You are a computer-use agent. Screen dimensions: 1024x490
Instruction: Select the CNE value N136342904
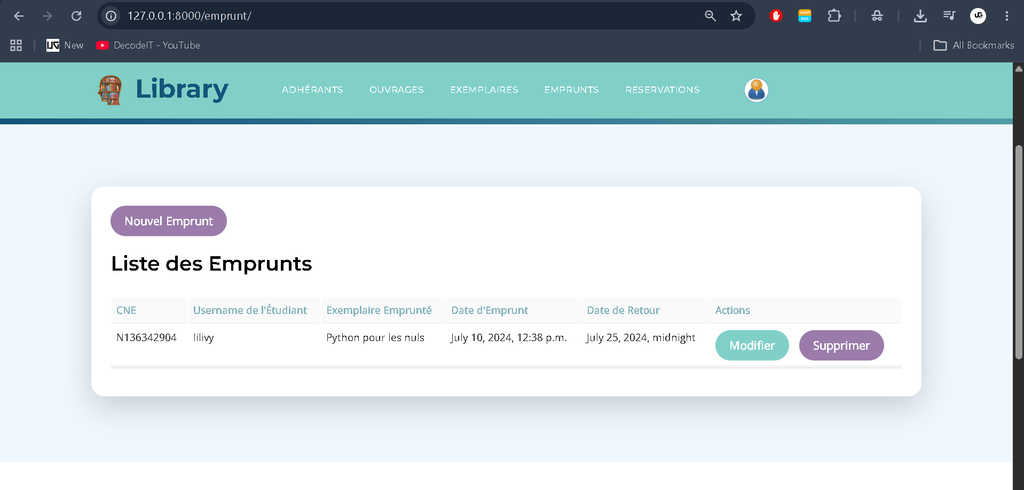[x=146, y=338]
